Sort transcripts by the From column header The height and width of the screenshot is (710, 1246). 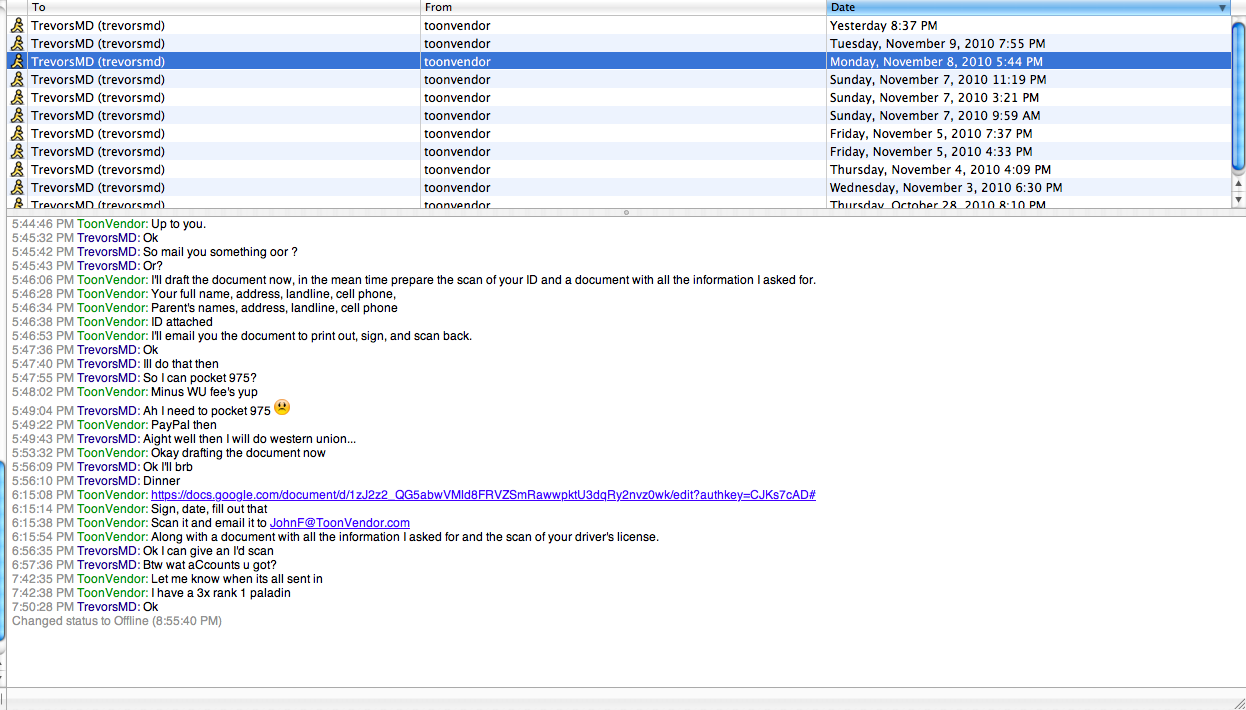pos(624,7)
